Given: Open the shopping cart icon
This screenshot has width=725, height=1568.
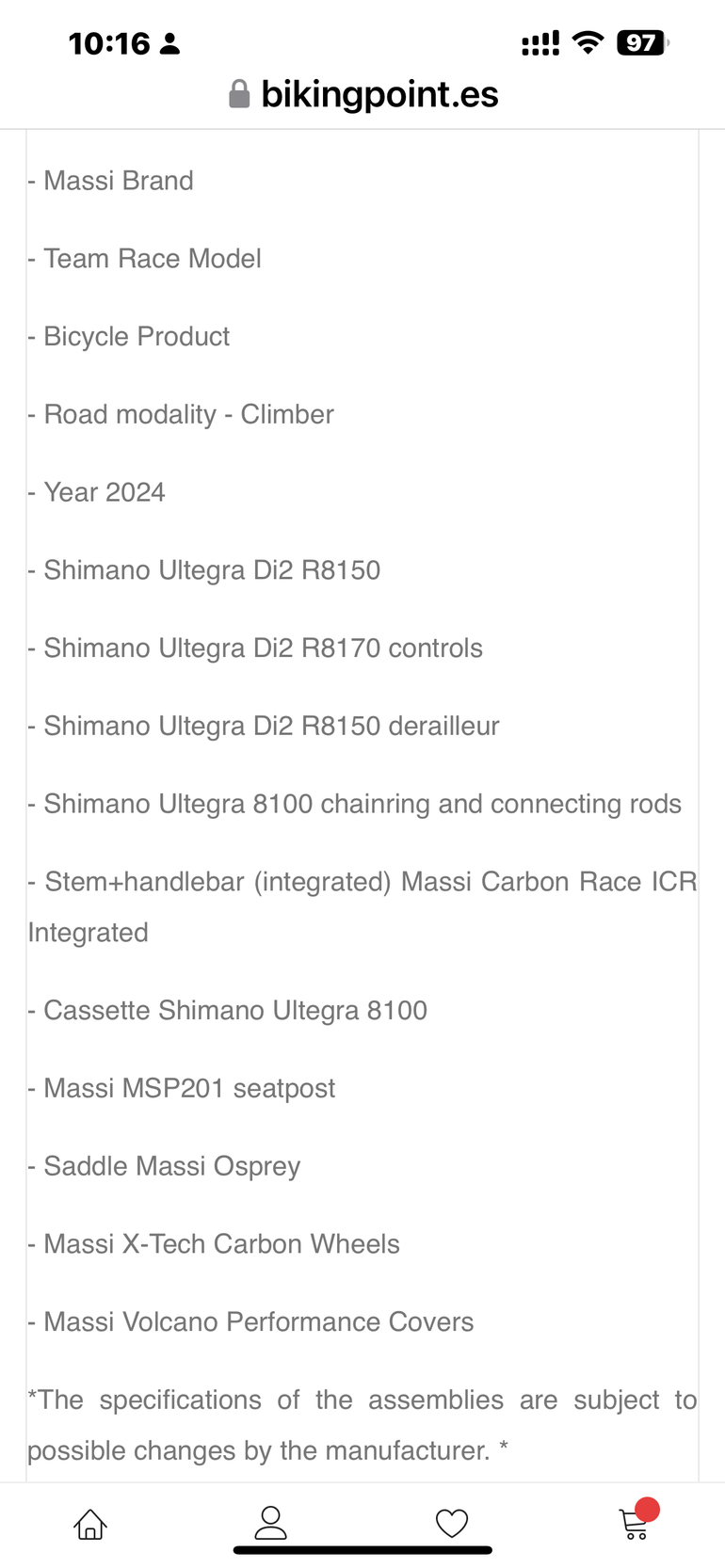Looking at the screenshot, I should [634, 1525].
